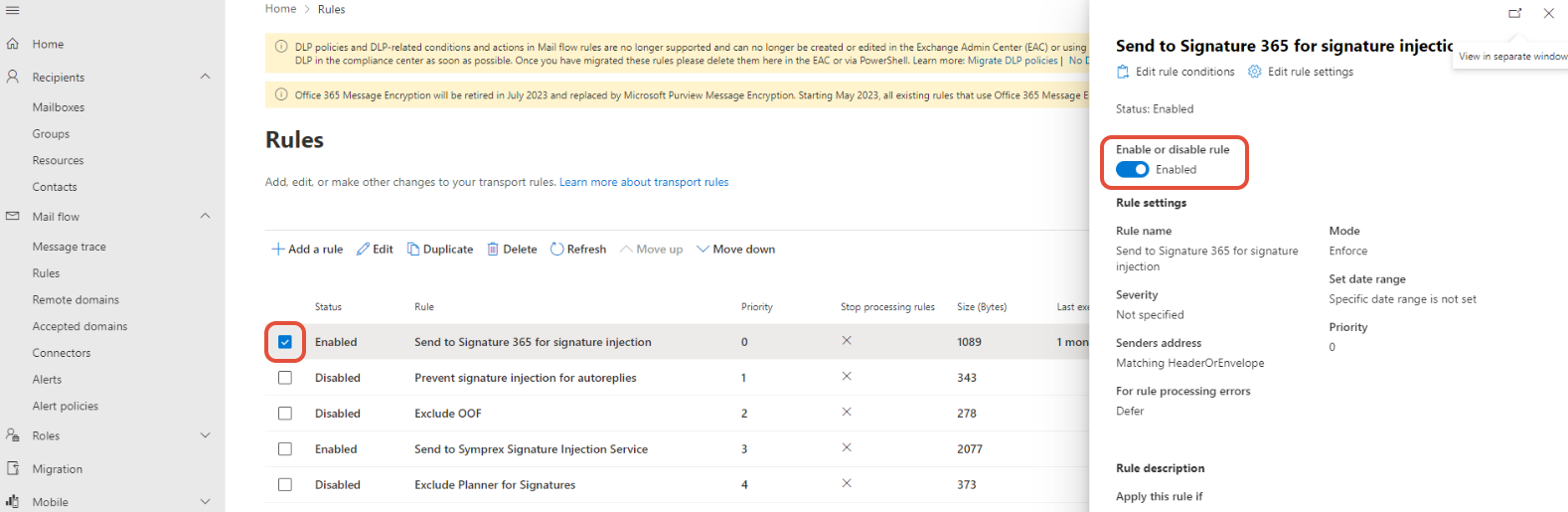Viewport: 1568px width, 512px height.
Task: Click the Mobile icon in sidebar
Action: point(13,502)
